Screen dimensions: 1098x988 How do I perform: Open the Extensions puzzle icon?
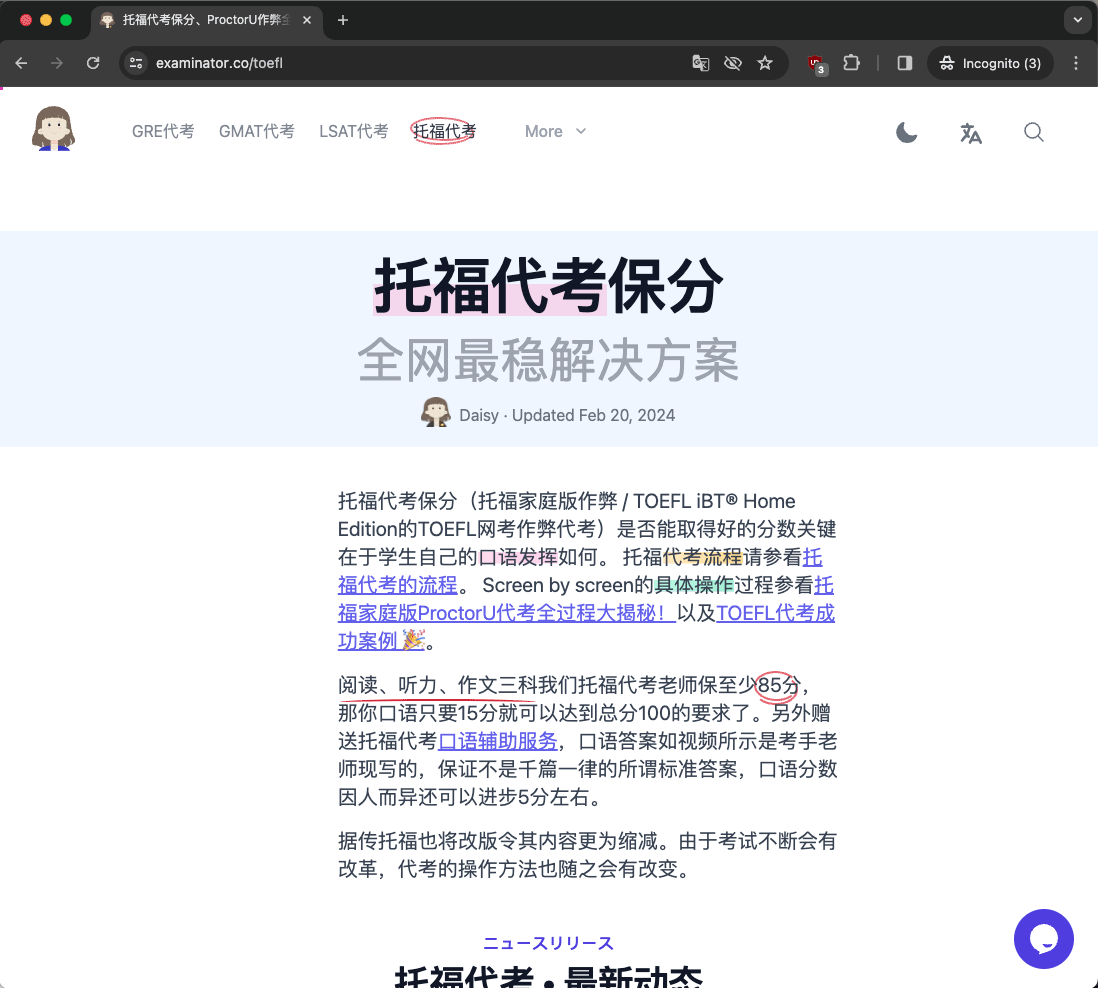coord(852,63)
